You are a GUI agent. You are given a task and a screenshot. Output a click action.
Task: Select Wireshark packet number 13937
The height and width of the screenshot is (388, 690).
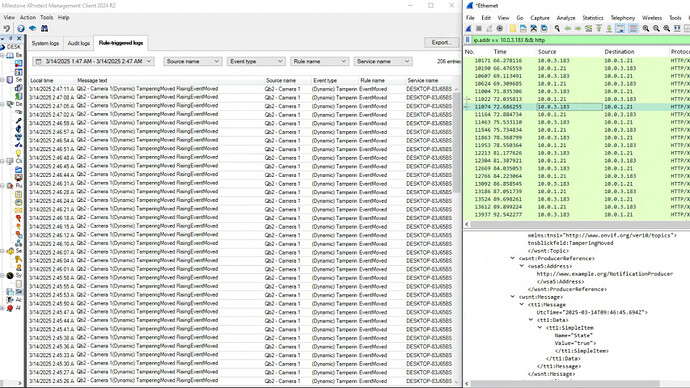click(577, 215)
